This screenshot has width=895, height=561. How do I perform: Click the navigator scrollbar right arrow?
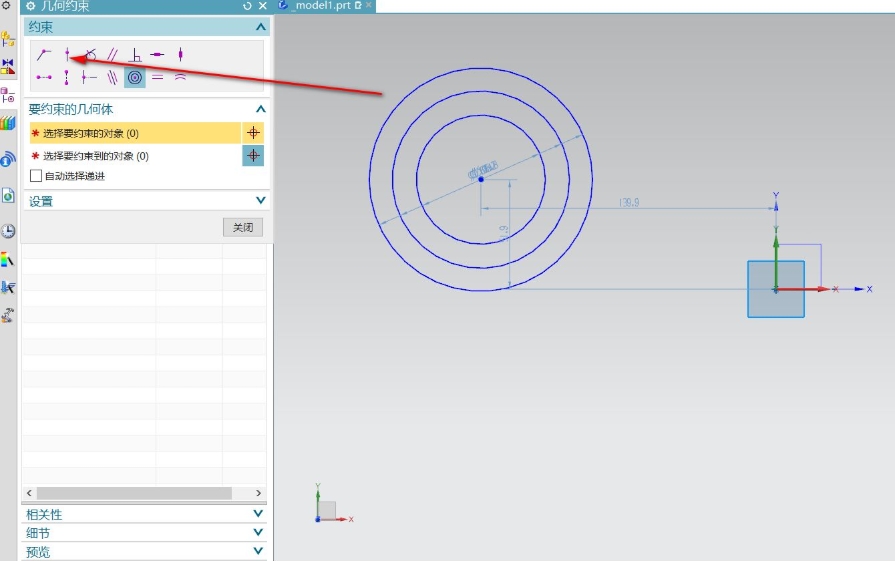[259, 493]
